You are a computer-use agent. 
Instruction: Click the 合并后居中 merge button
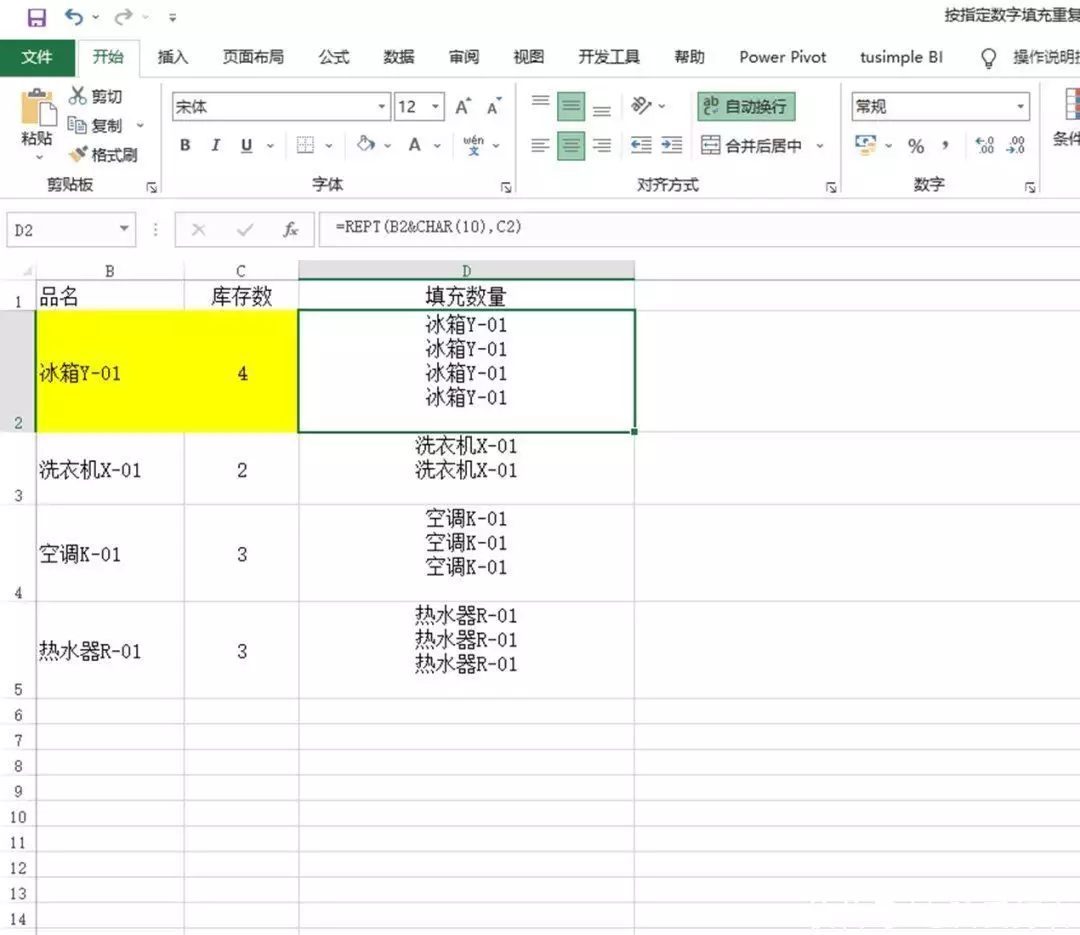pyautogui.click(x=753, y=146)
